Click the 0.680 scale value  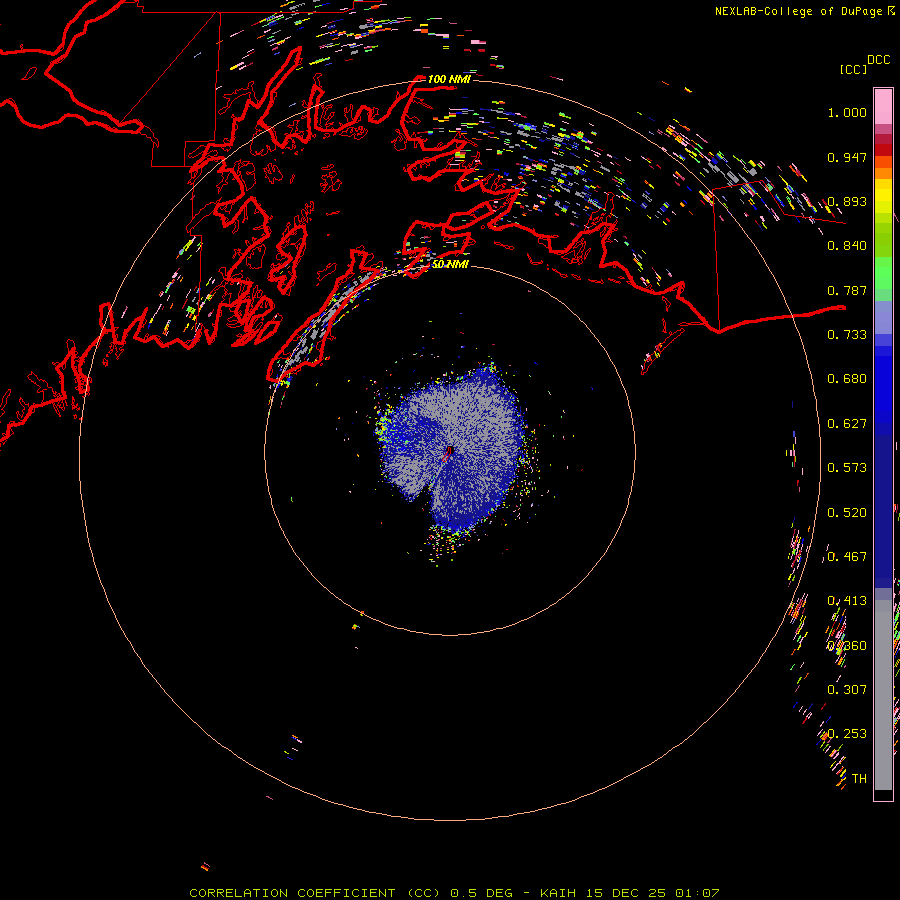coord(847,379)
